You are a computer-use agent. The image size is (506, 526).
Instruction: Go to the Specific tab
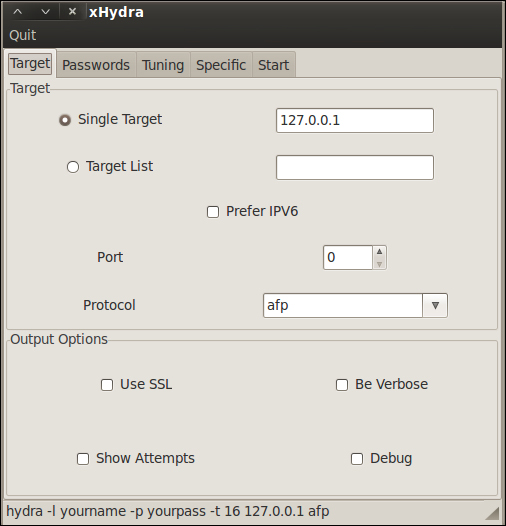tap(221, 65)
